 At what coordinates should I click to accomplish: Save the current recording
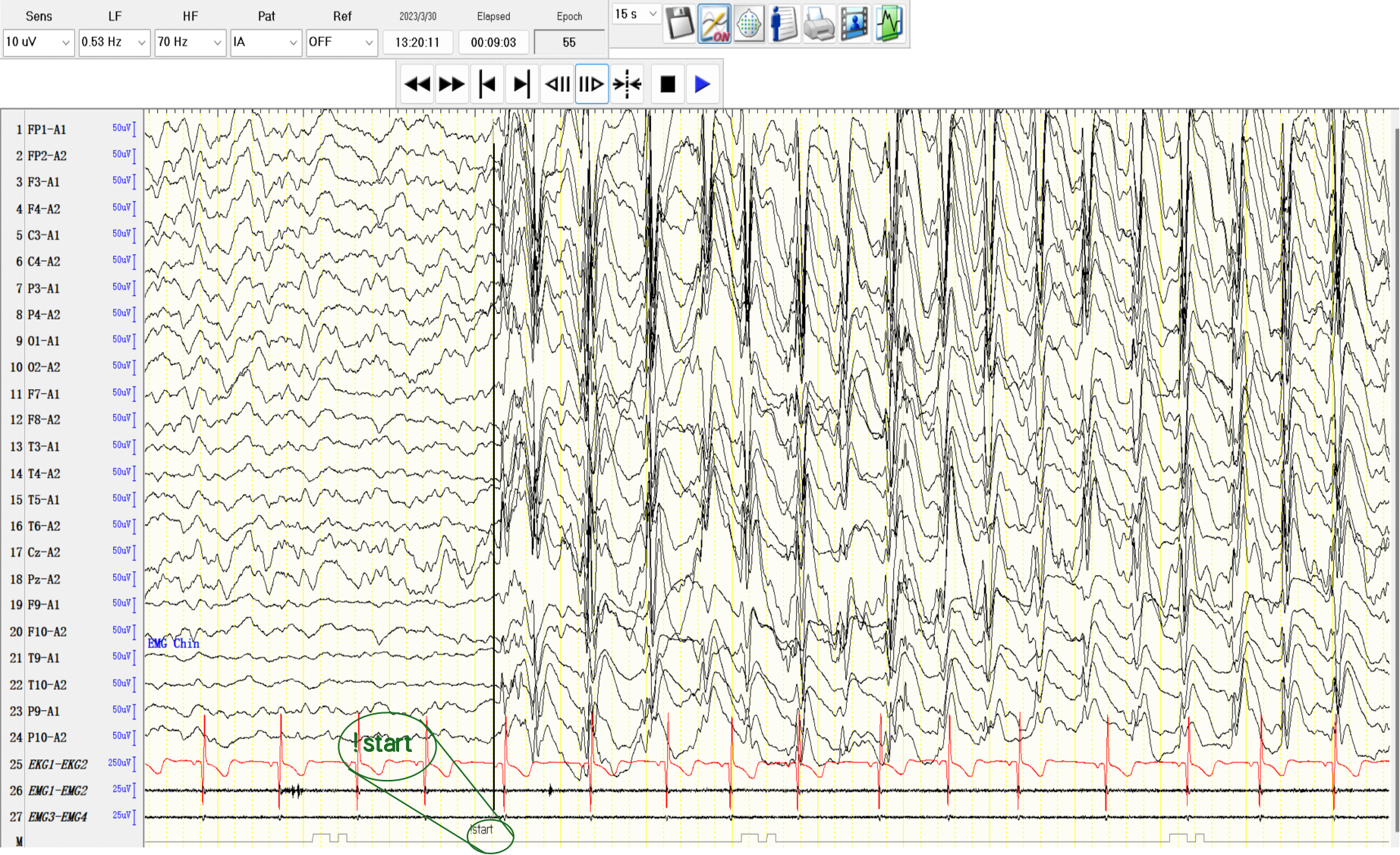click(x=679, y=24)
